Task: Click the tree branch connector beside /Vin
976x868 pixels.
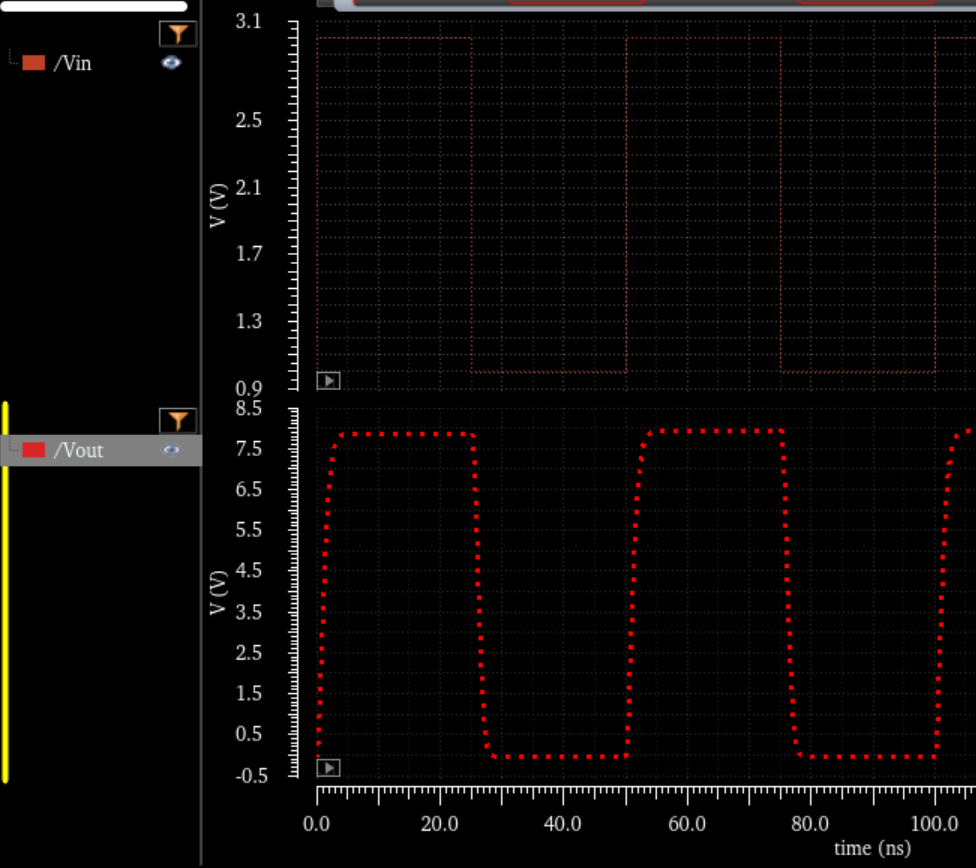Action: [x=13, y=61]
